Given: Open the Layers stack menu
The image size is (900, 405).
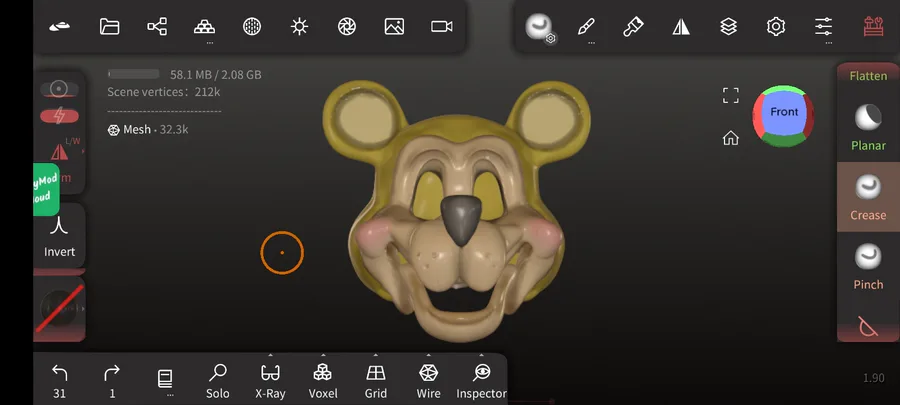Looking at the screenshot, I should (x=728, y=26).
